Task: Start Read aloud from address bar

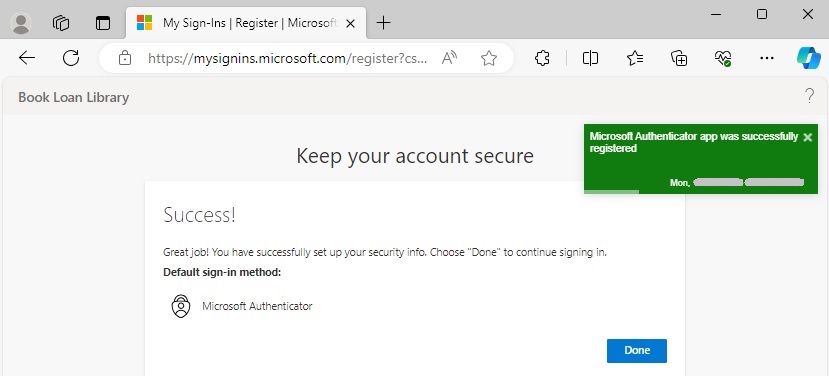Action: 449,58
